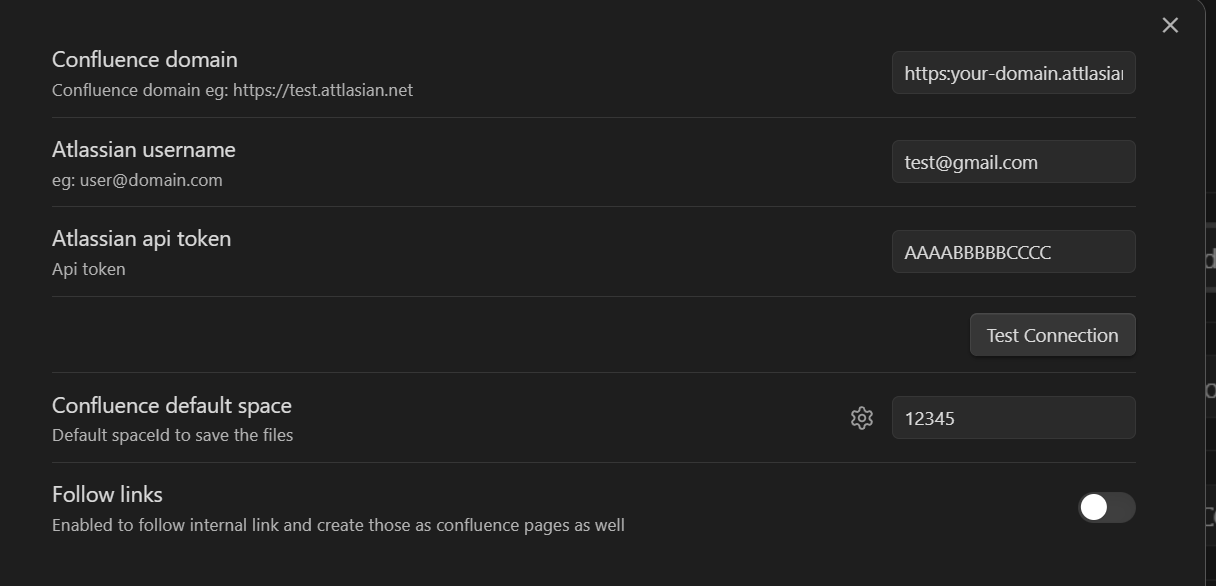Close the settings dialog with the X
This screenshot has height=586, width=1216.
[1170, 25]
